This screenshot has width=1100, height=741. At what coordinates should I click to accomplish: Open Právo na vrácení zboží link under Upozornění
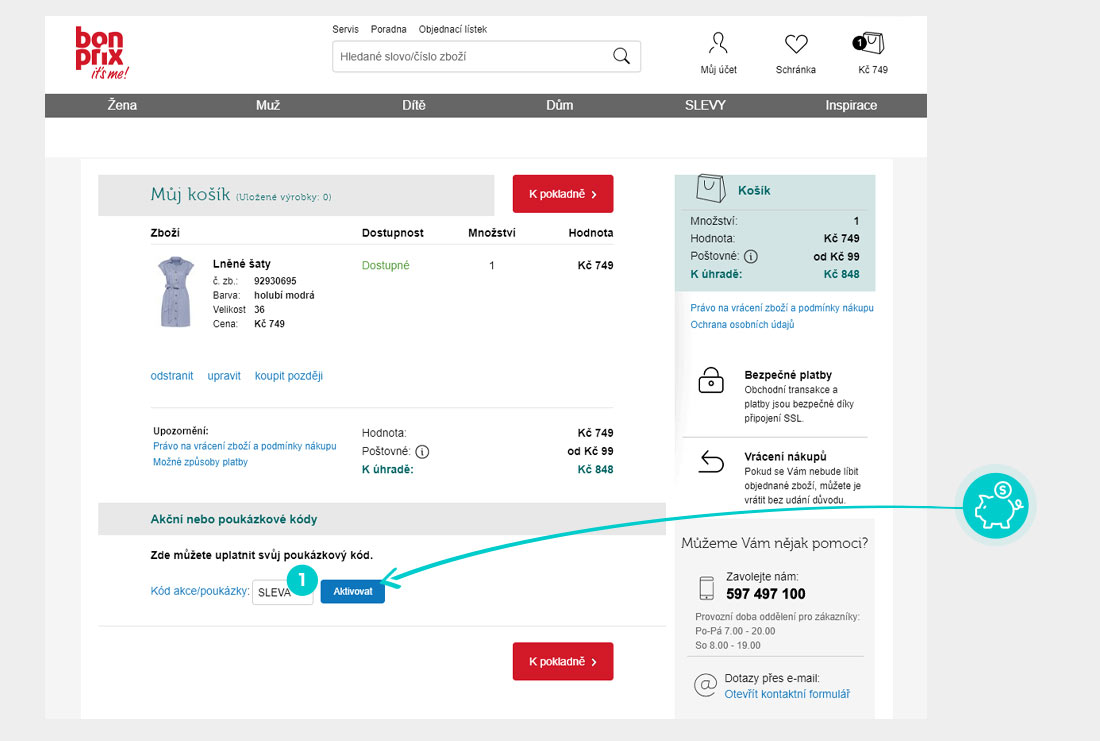tap(245, 446)
